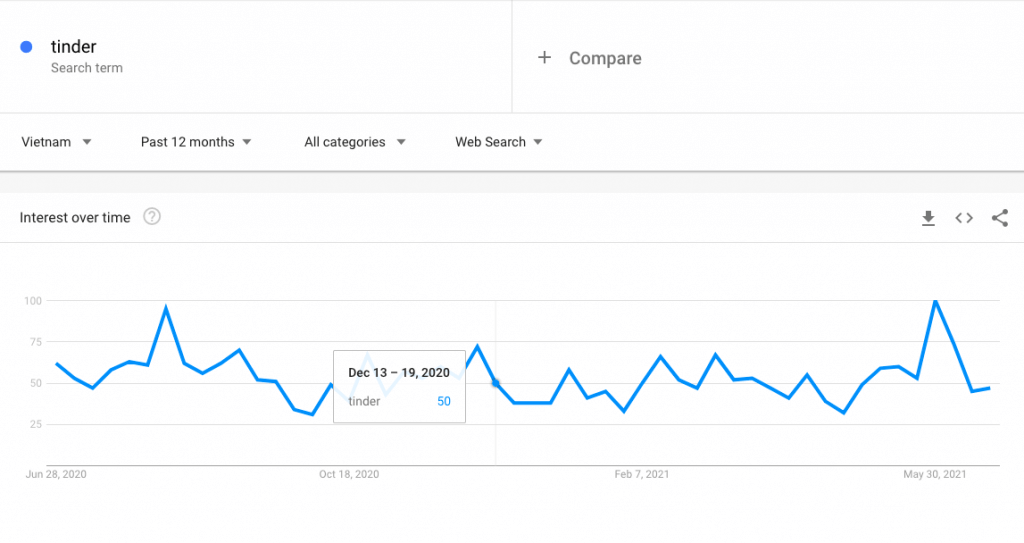Open the Interest over time help icon
This screenshot has width=1024, height=543.
pos(152,216)
